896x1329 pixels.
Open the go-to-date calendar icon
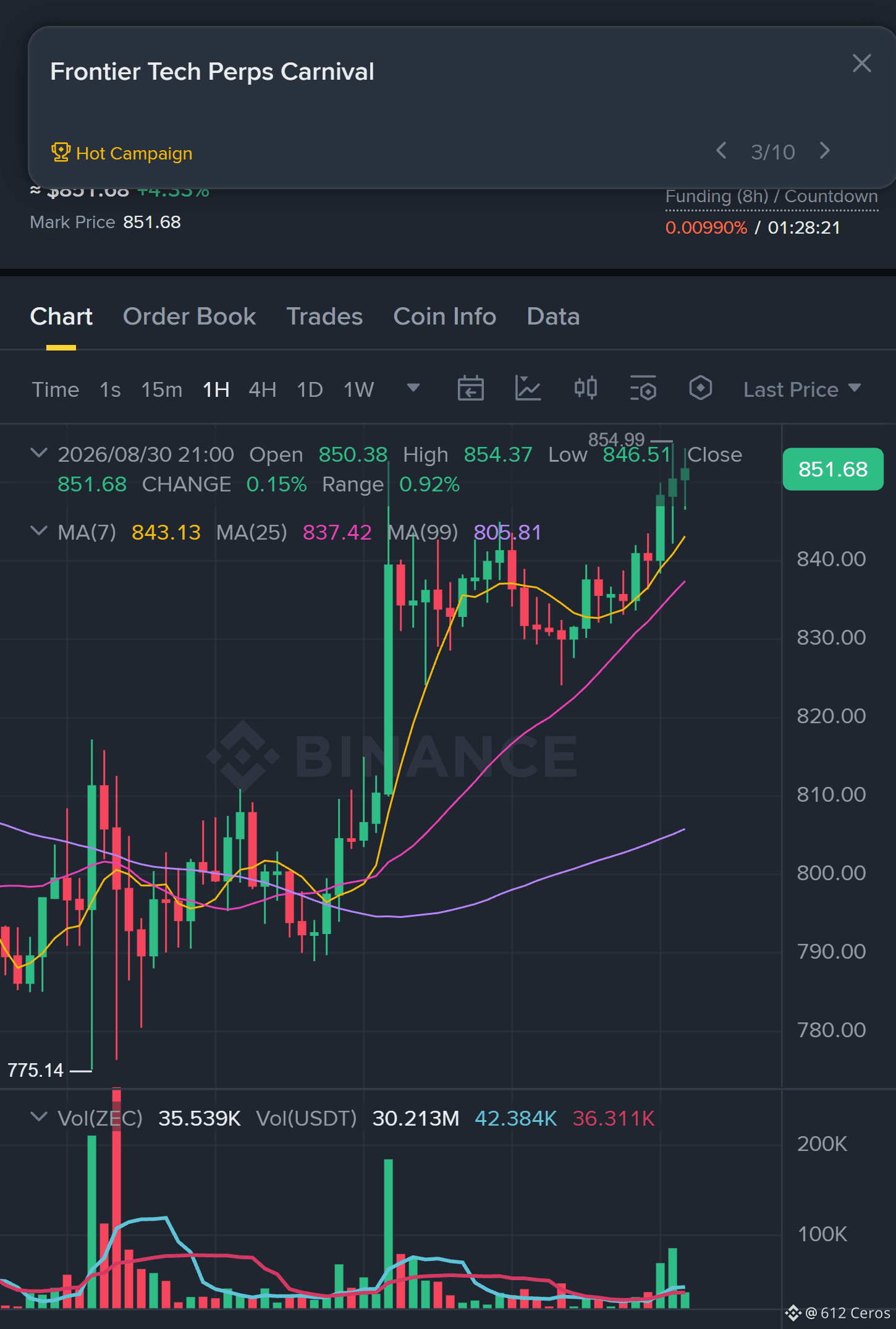(x=471, y=389)
